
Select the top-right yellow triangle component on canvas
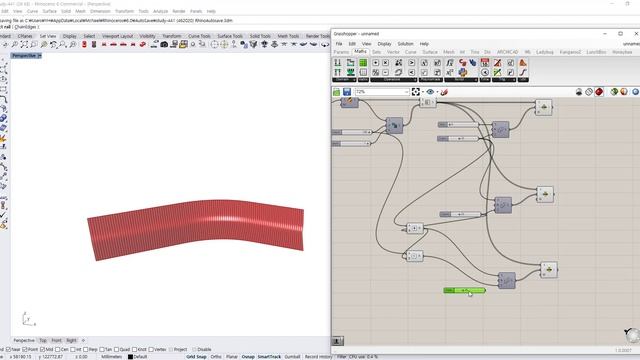(544, 107)
